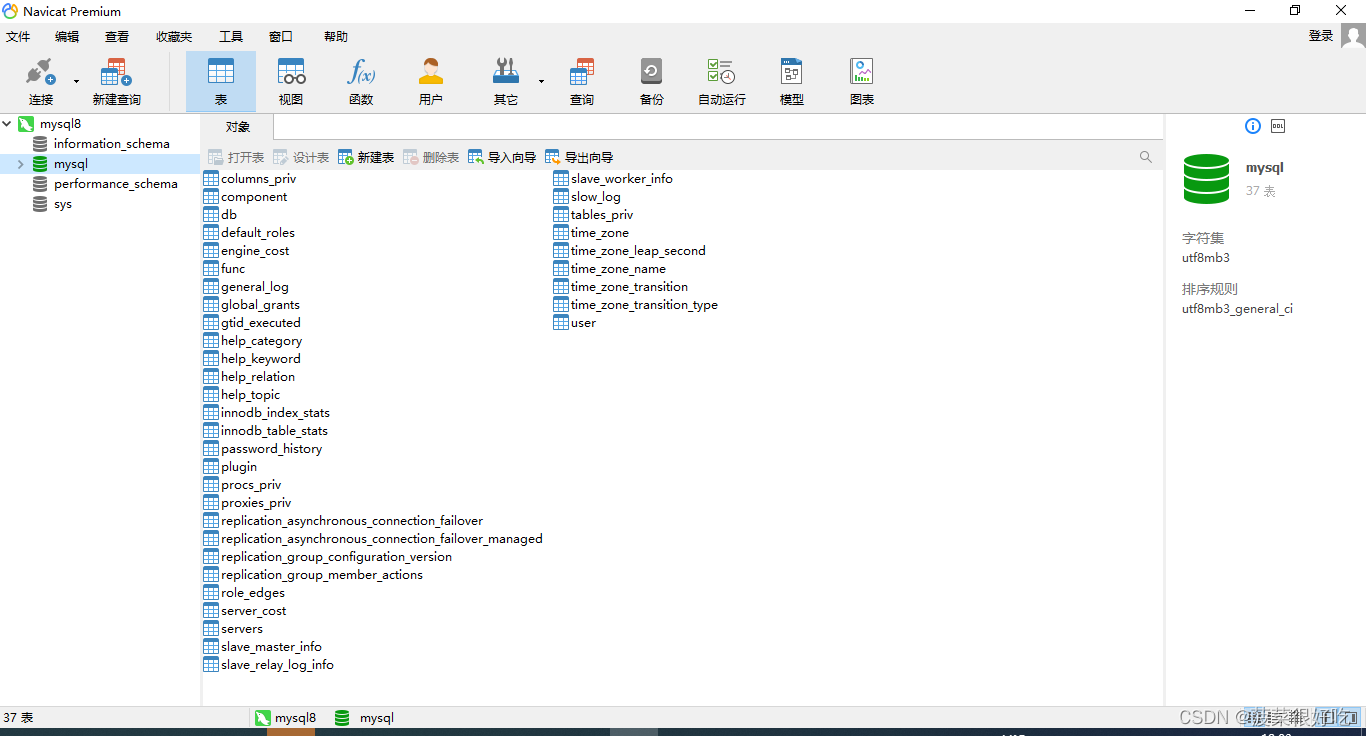This screenshot has height=736, width=1366.
Task: Click the 查询 (Query) toolbar icon
Action: 582,72
